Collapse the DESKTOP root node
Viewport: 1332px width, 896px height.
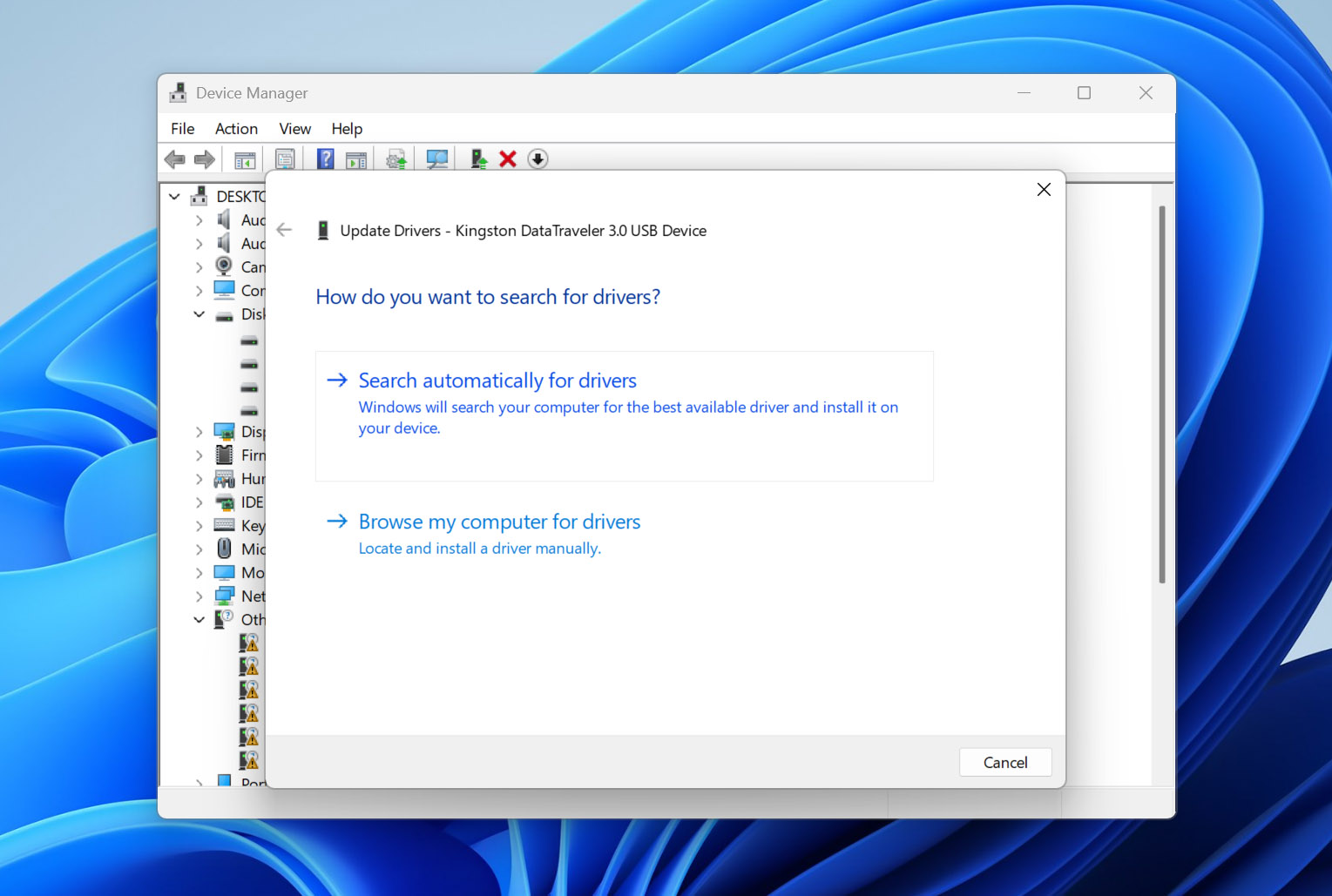coord(174,197)
